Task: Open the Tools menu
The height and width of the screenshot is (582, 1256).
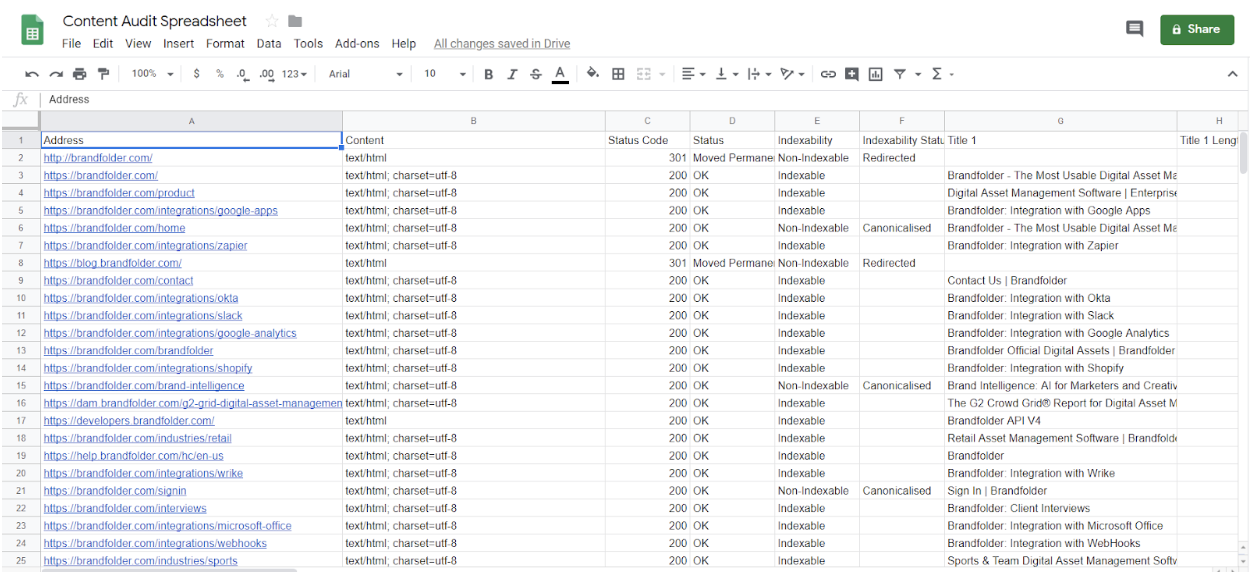Action: (x=308, y=44)
